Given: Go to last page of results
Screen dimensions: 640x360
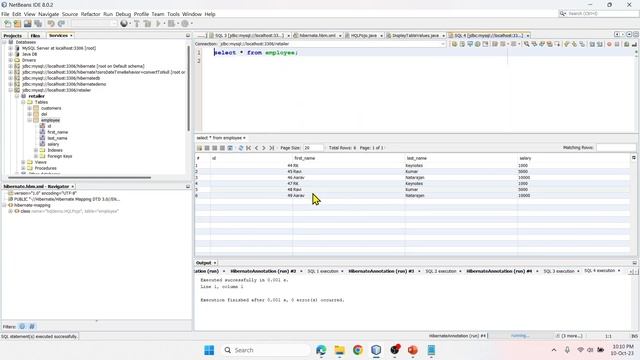Looking at the screenshot, I should [271, 148].
